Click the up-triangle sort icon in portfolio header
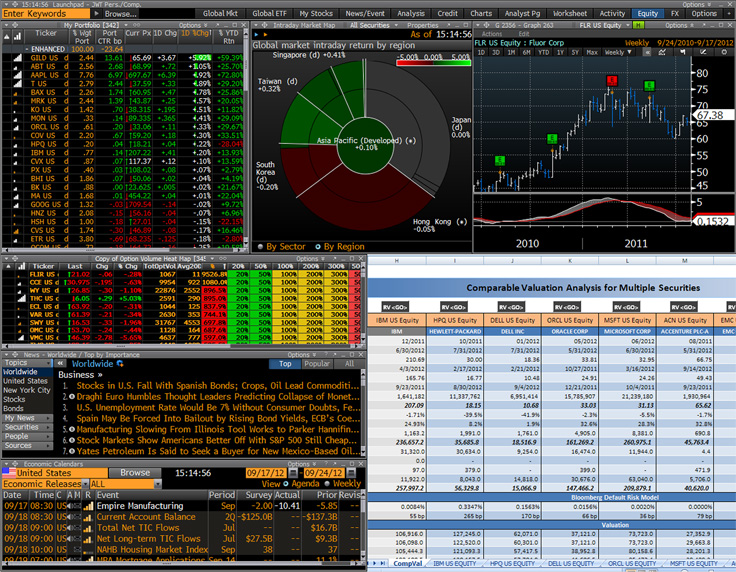The height and width of the screenshot is (572, 736). click(x=7, y=36)
